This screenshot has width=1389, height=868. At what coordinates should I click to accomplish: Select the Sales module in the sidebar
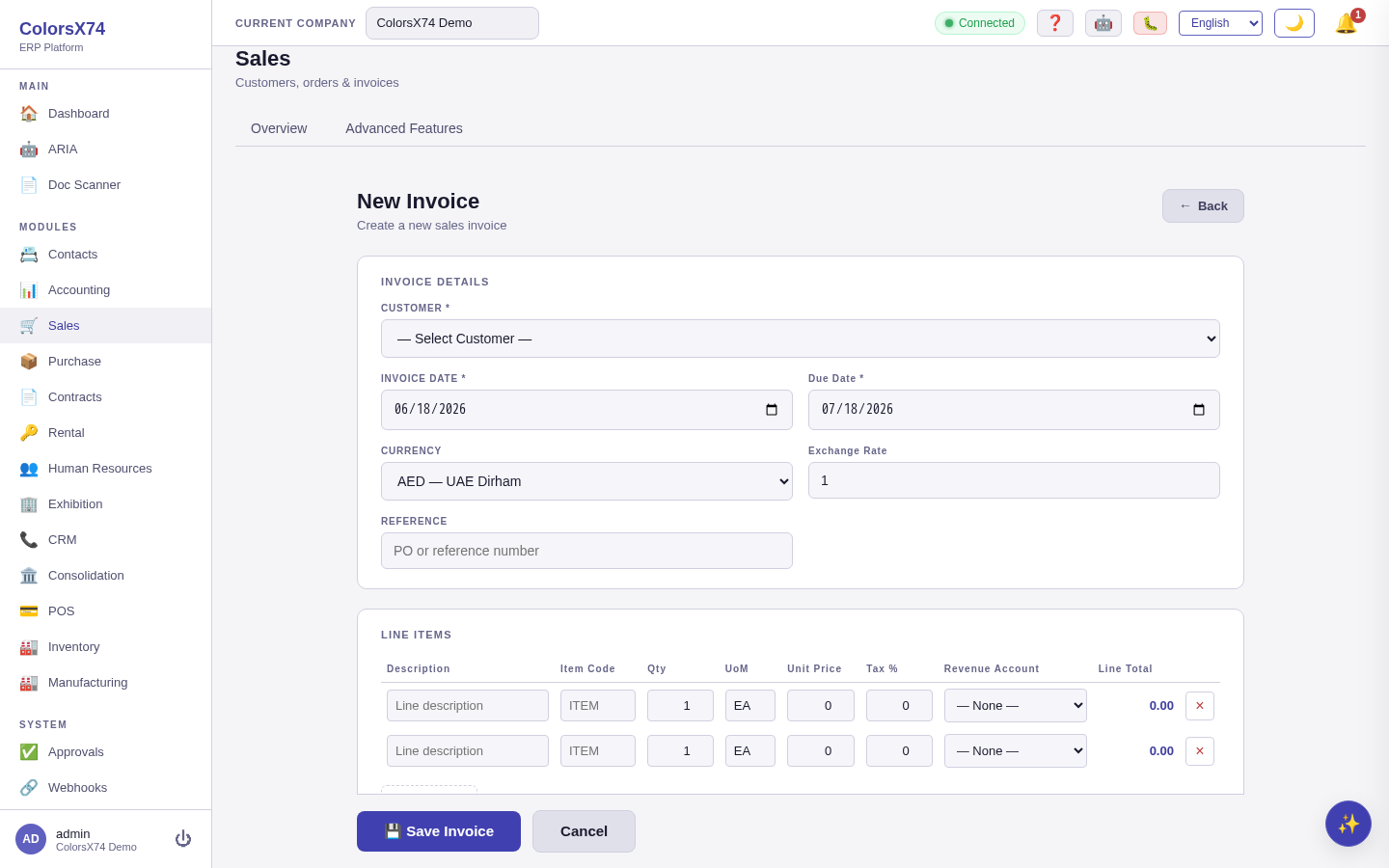pyautogui.click(x=105, y=325)
